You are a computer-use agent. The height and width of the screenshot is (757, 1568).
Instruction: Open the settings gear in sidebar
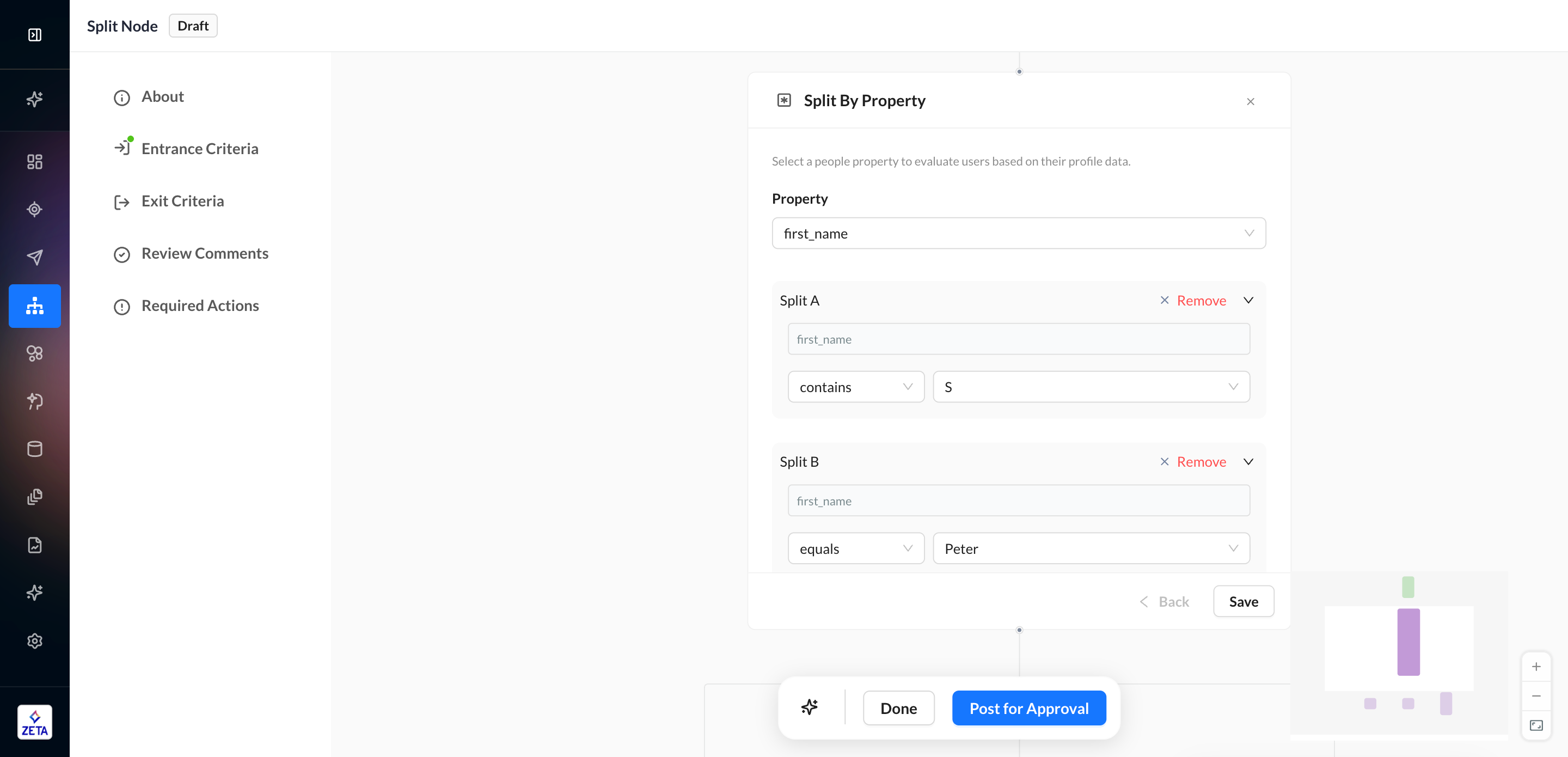click(x=35, y=640)
